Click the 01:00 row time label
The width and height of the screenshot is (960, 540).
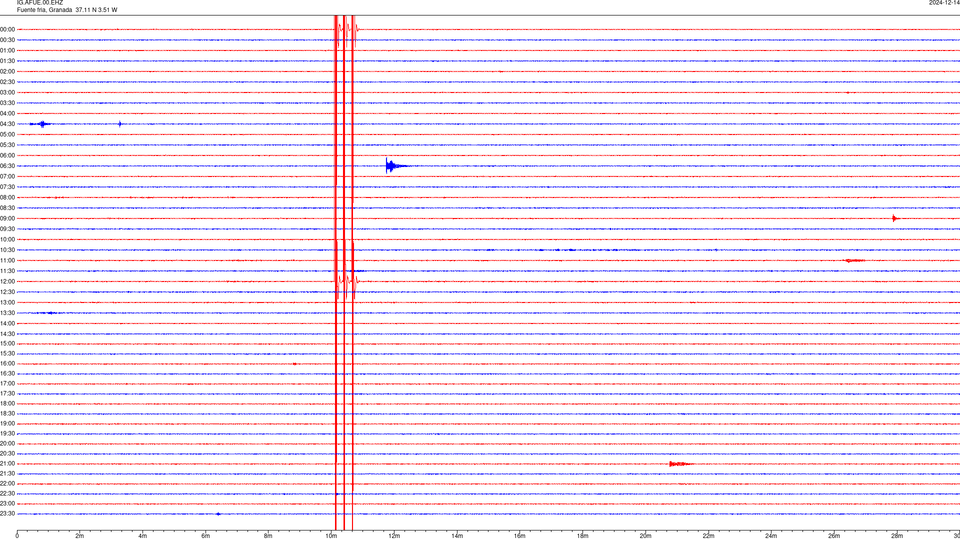[x=7, y=50]
